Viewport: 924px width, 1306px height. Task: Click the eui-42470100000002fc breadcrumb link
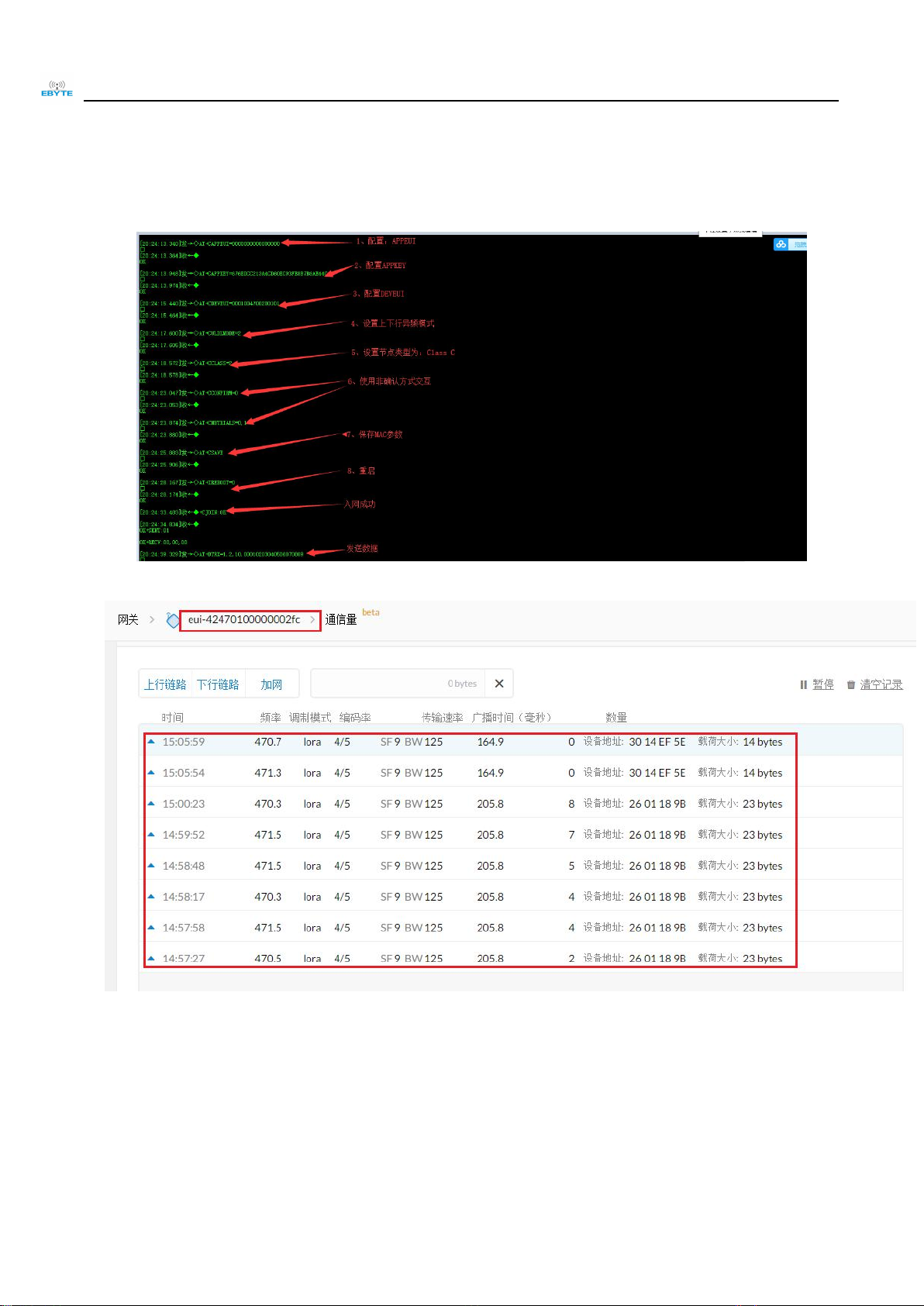coord(244,620)
